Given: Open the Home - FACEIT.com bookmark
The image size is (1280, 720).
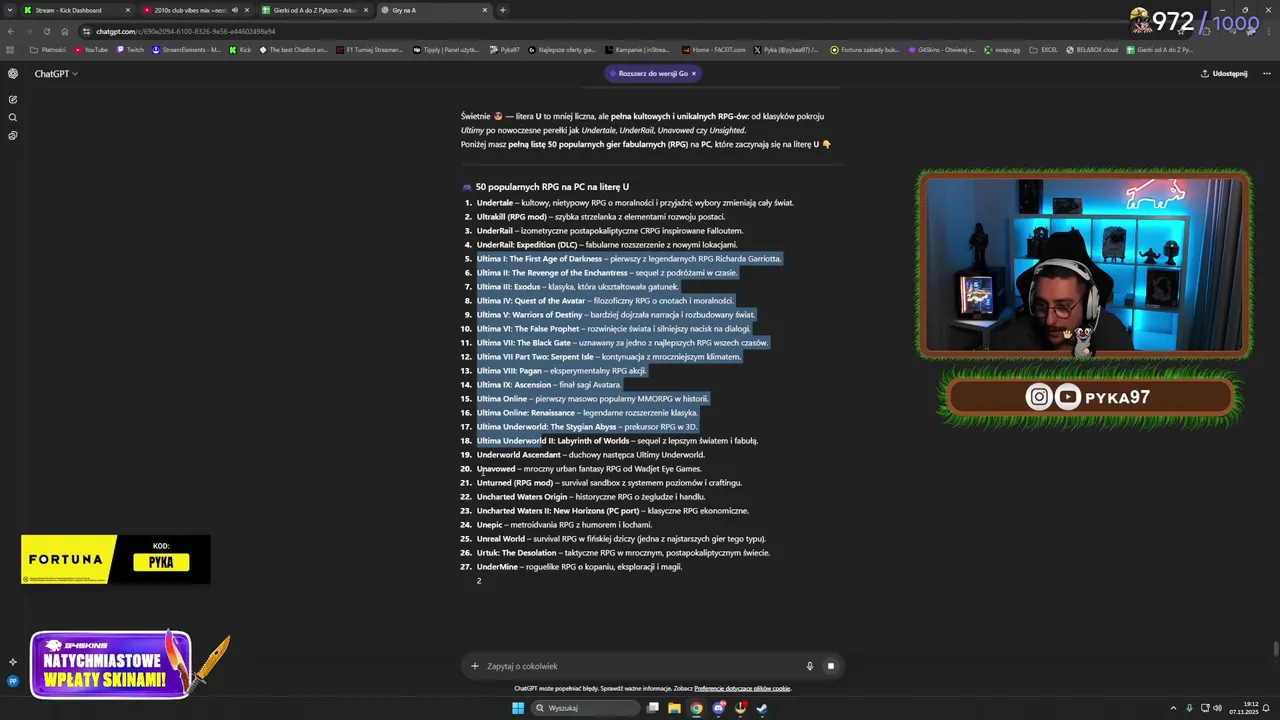Looking at the screenshot, I should [x=713, y=49].
